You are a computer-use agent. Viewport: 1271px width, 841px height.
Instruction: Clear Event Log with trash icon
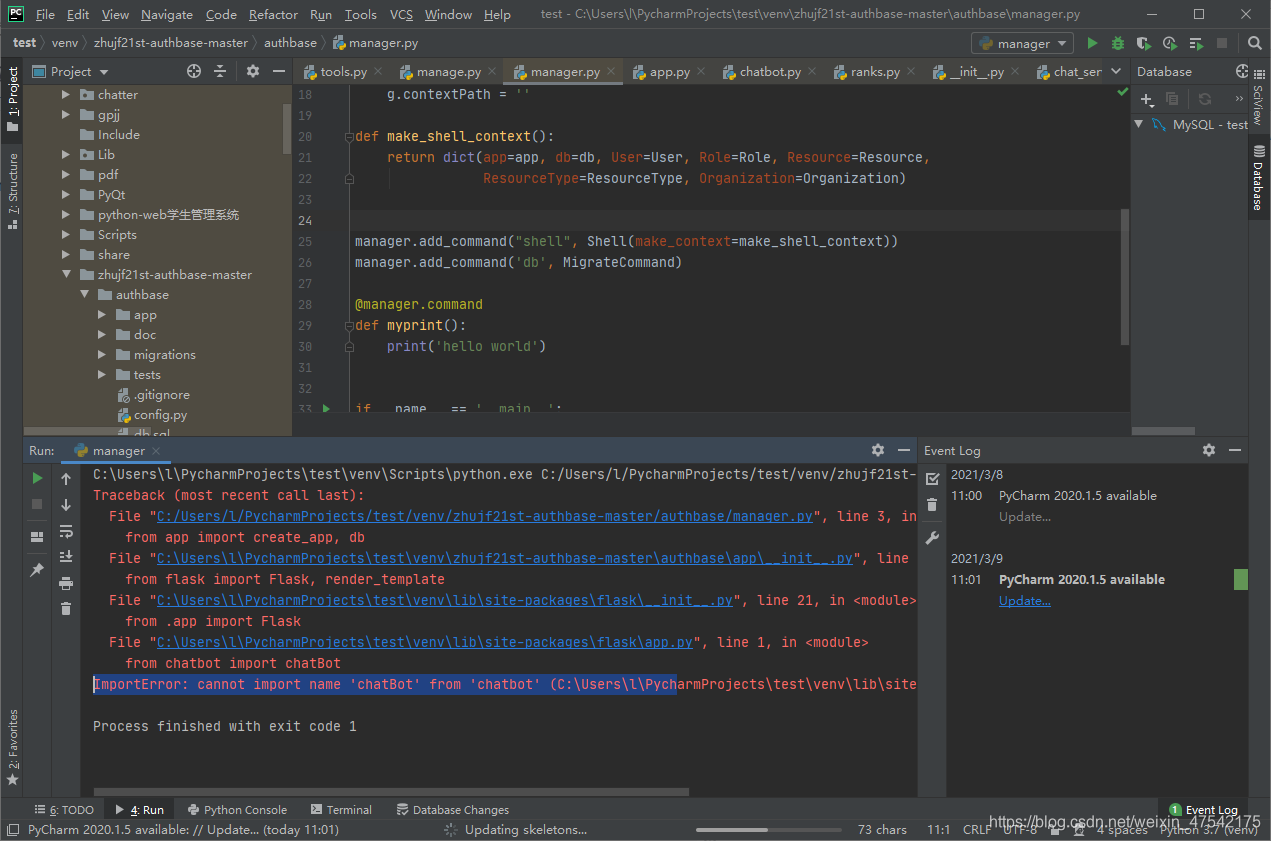tap(932, 505)
